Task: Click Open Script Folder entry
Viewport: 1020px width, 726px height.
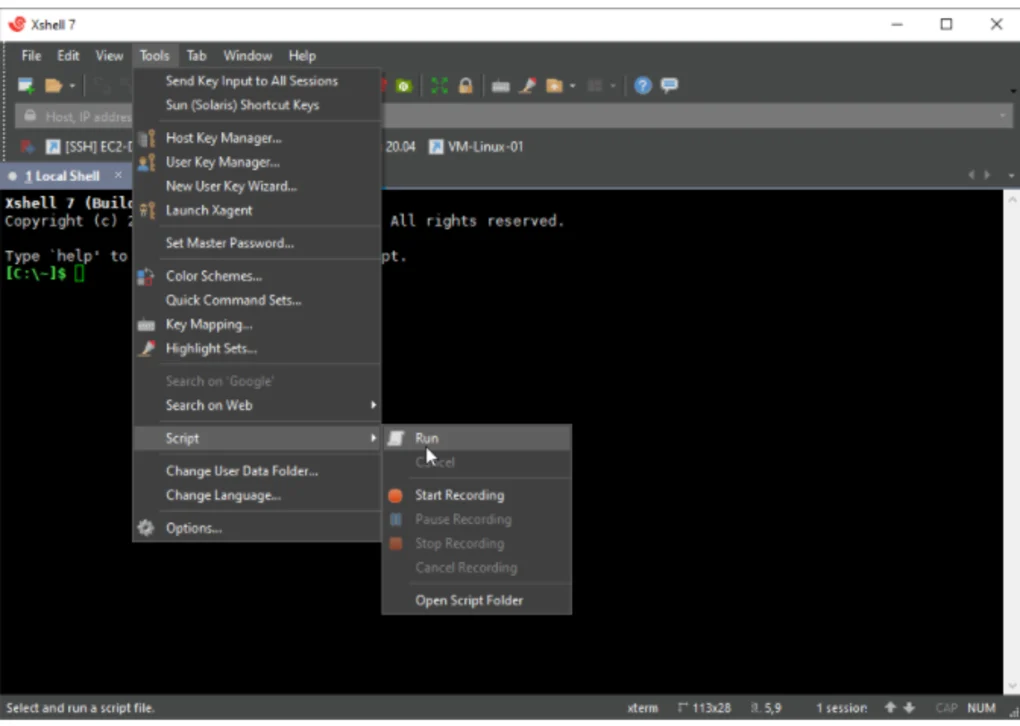Action: pyautogui.click(x=468, y=600)
